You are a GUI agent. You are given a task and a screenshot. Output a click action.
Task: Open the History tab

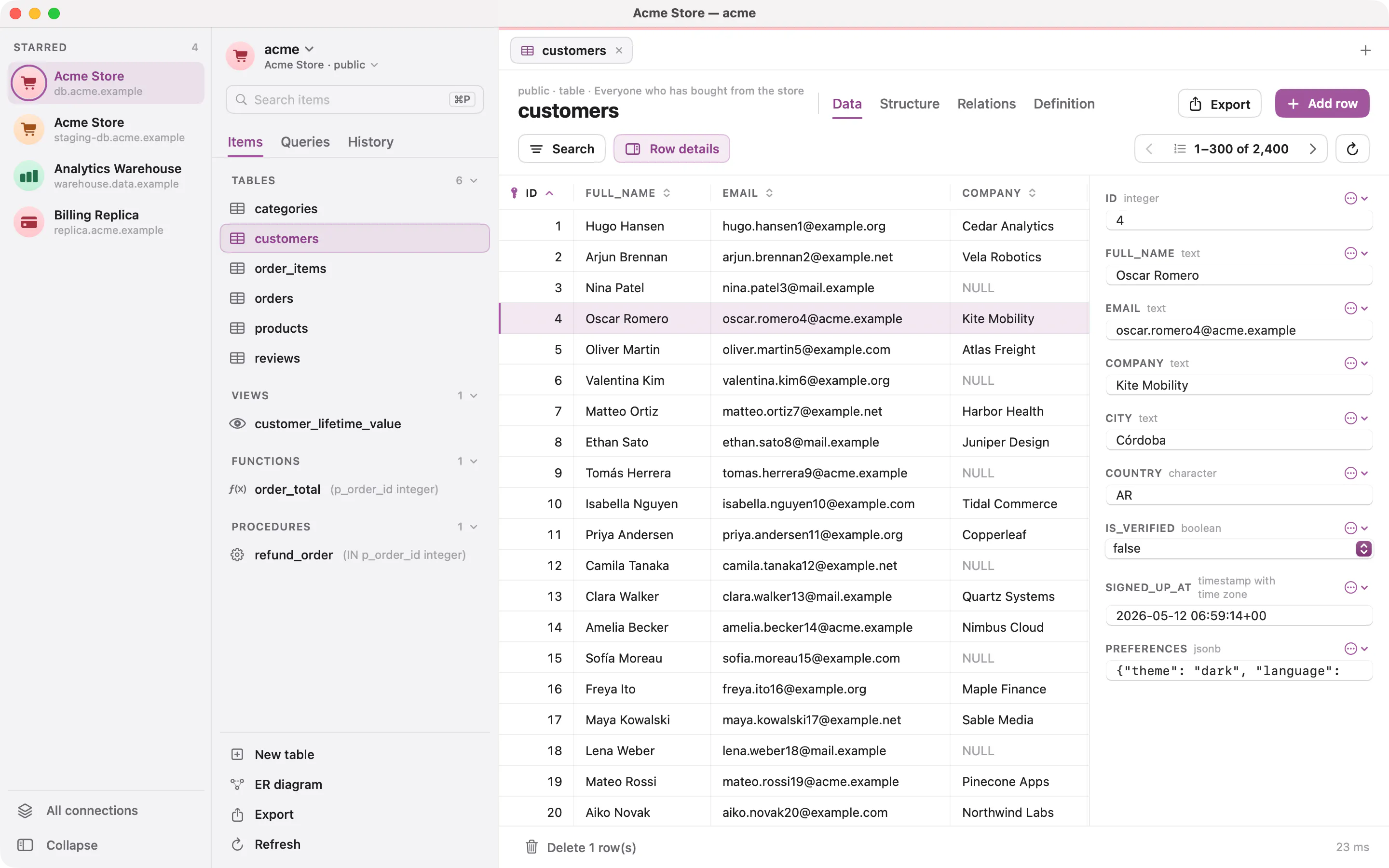coord(370,142)
